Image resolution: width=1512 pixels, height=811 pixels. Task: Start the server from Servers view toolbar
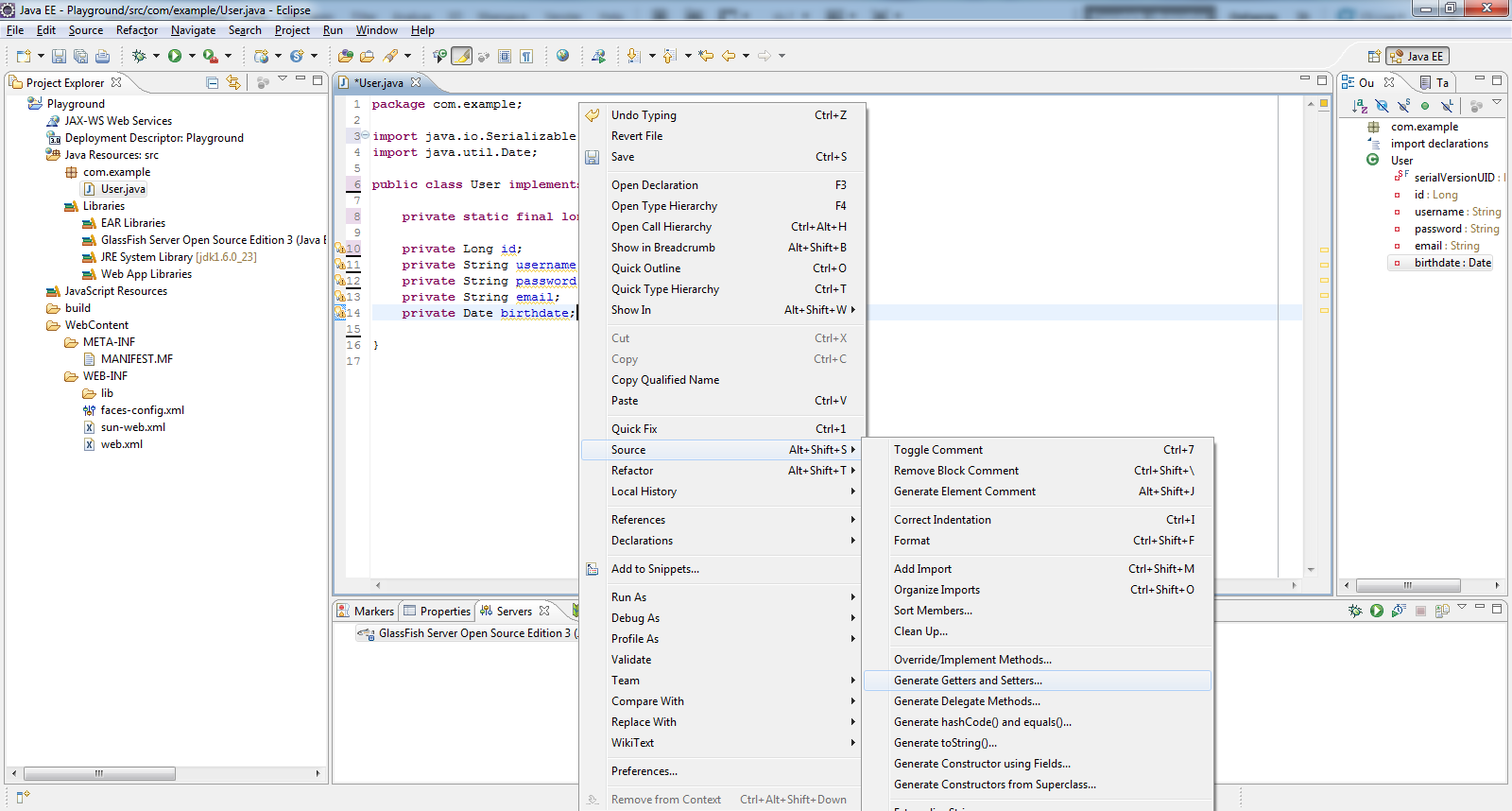point(1377,611)
